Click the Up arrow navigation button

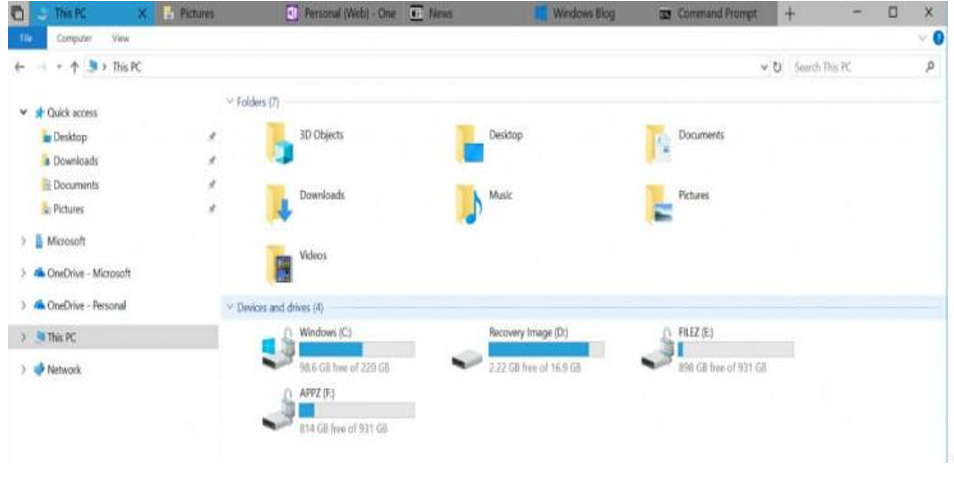(74, 67)
